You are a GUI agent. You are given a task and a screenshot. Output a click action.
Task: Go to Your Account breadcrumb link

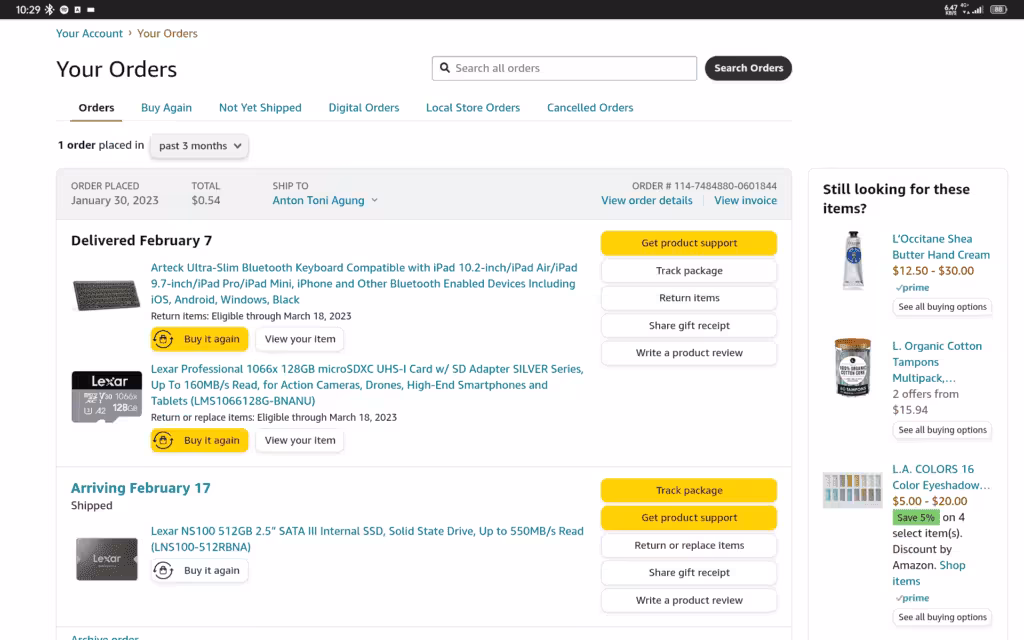[x=89, y=33]
